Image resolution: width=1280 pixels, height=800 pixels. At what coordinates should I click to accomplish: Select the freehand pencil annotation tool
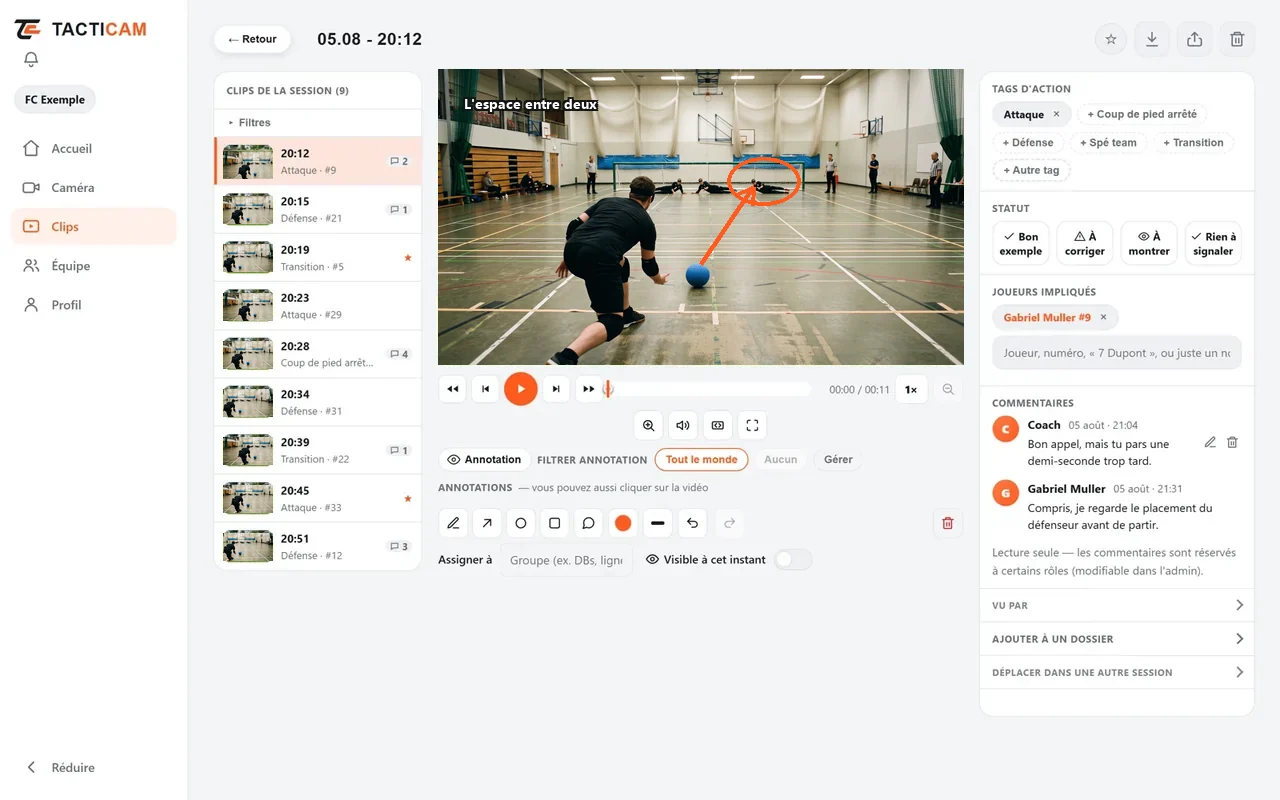453,523
